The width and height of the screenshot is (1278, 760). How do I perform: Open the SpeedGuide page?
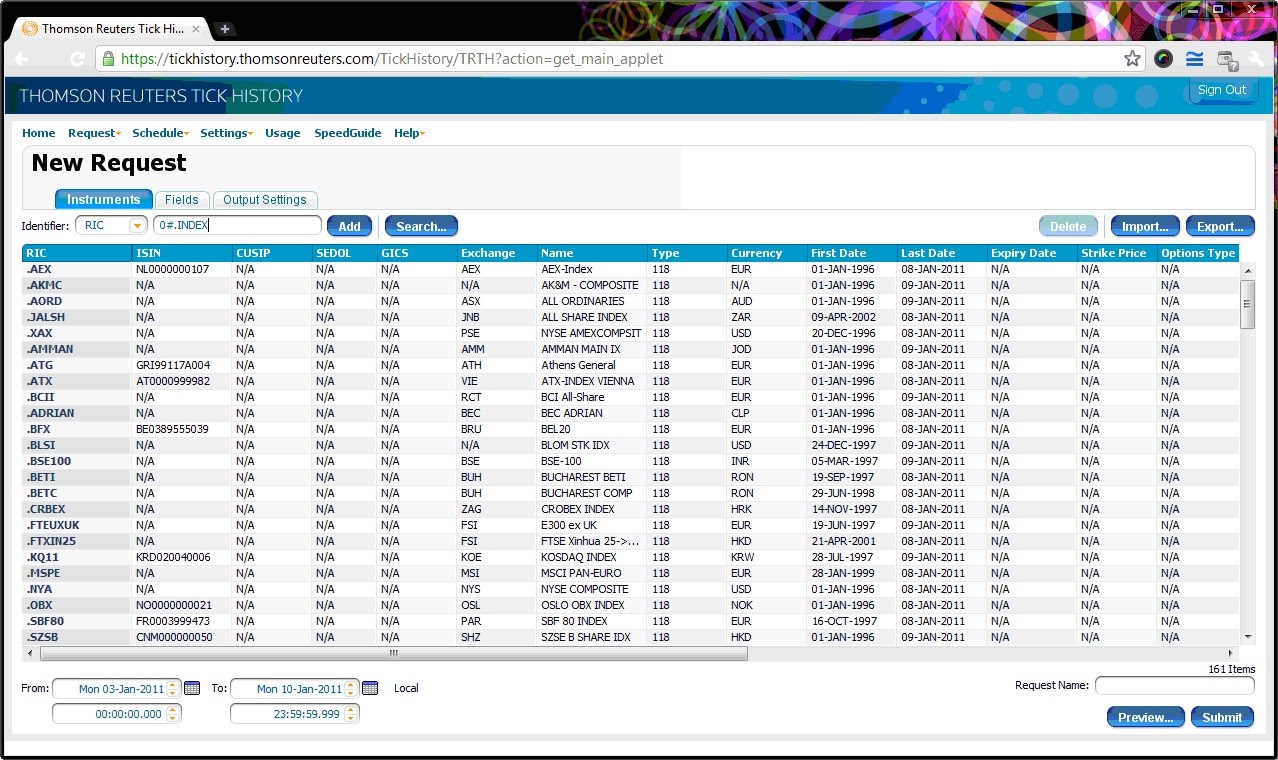tap(348, 133)
